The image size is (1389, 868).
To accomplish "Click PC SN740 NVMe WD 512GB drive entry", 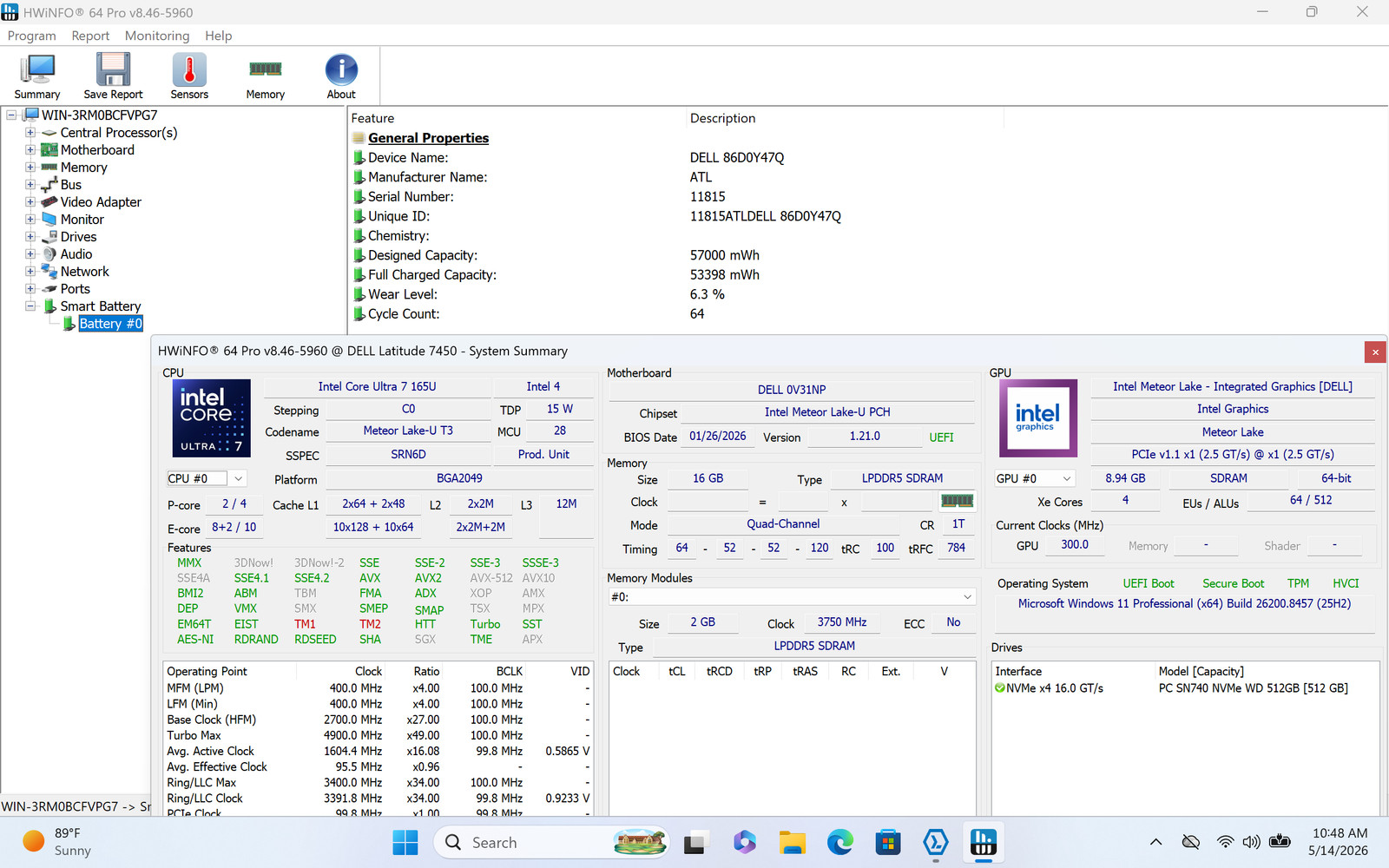I will pos(1254,688).
